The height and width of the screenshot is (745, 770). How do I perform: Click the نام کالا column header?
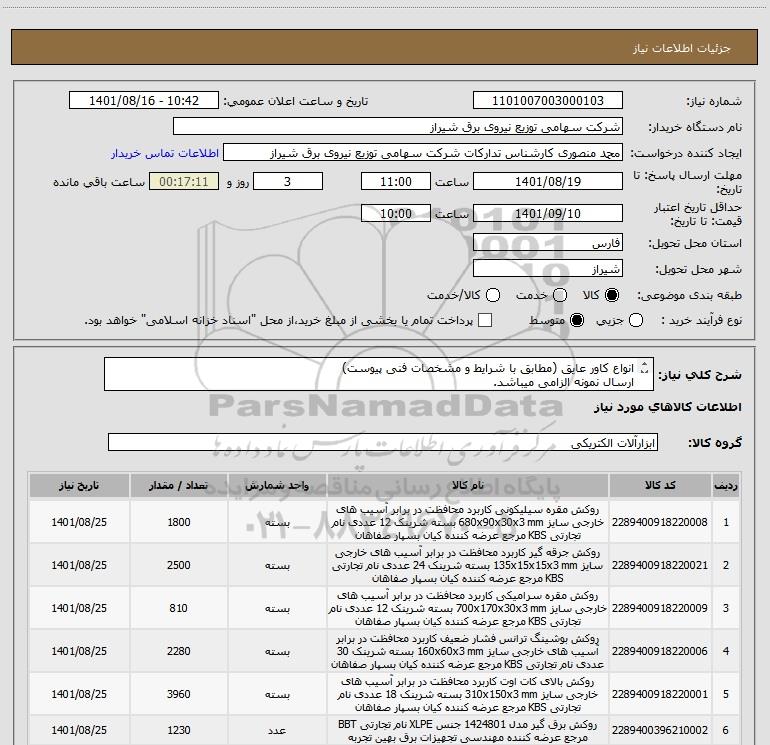coord(468,486)
